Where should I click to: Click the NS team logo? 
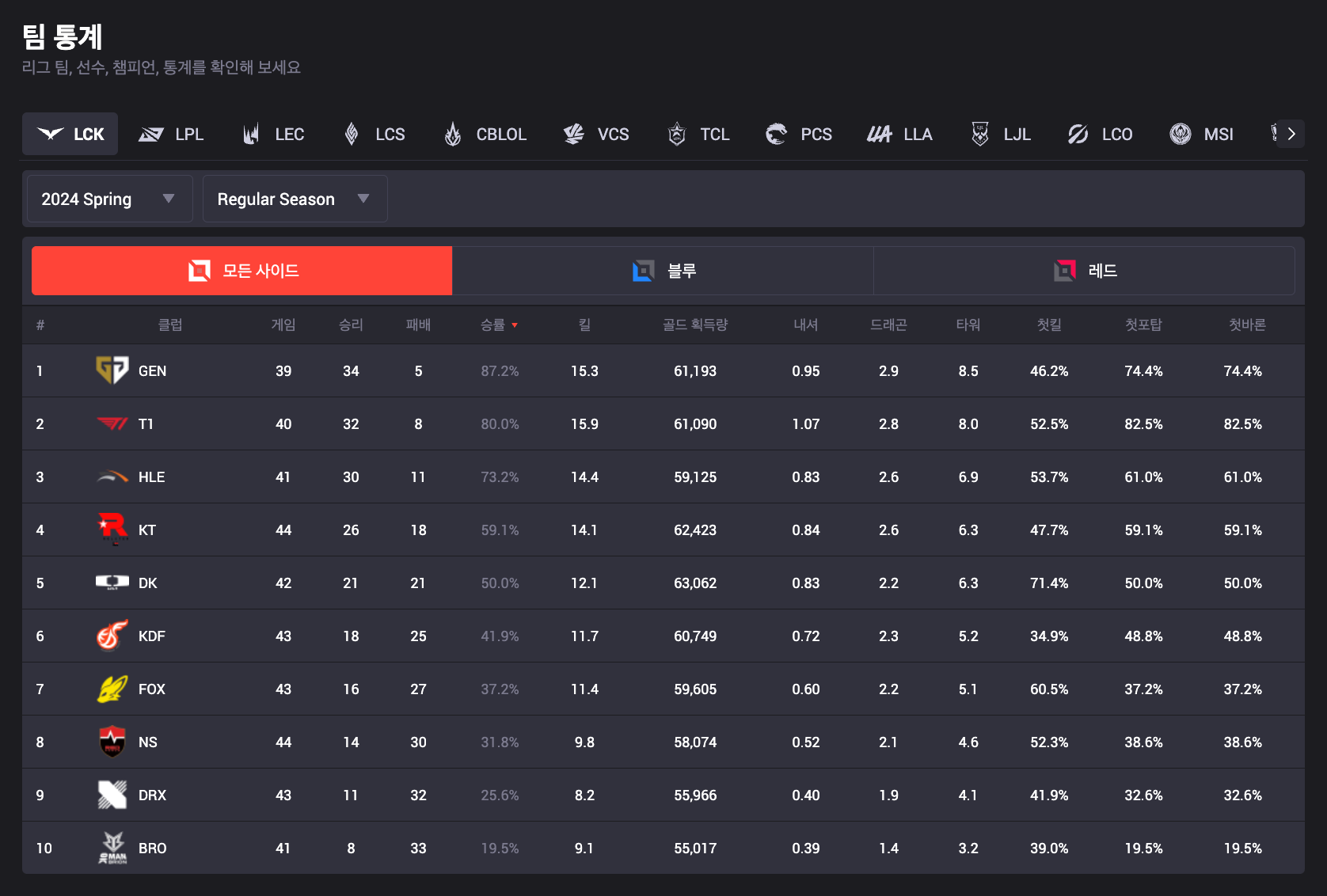[112, 742]
